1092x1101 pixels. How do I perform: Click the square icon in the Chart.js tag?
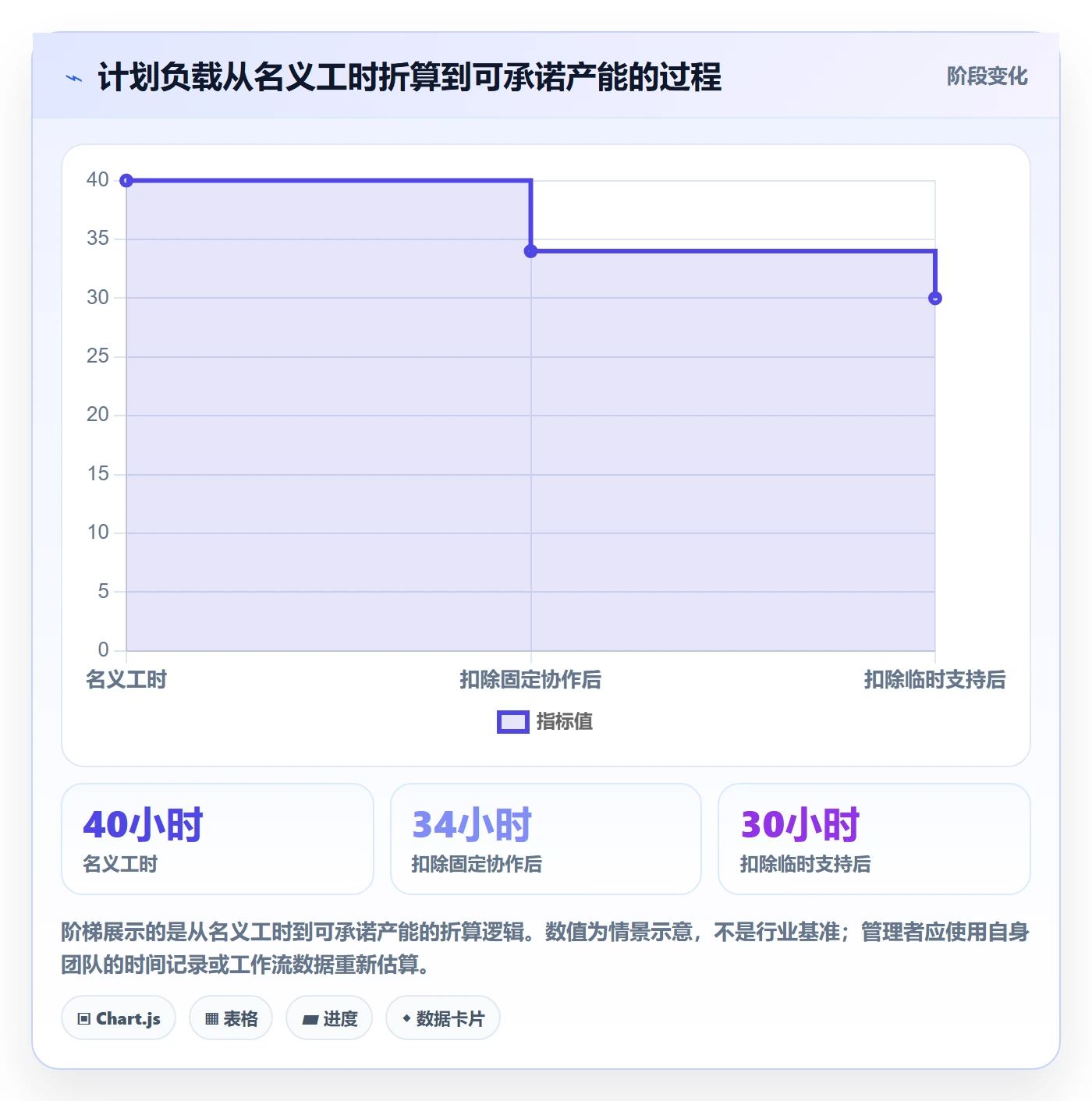84,1019
